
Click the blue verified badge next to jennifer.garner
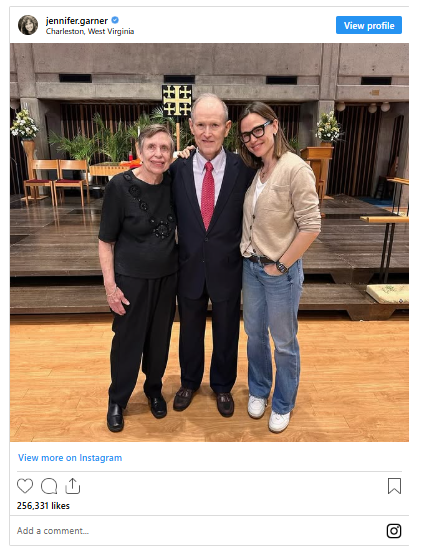coord(115,20)
